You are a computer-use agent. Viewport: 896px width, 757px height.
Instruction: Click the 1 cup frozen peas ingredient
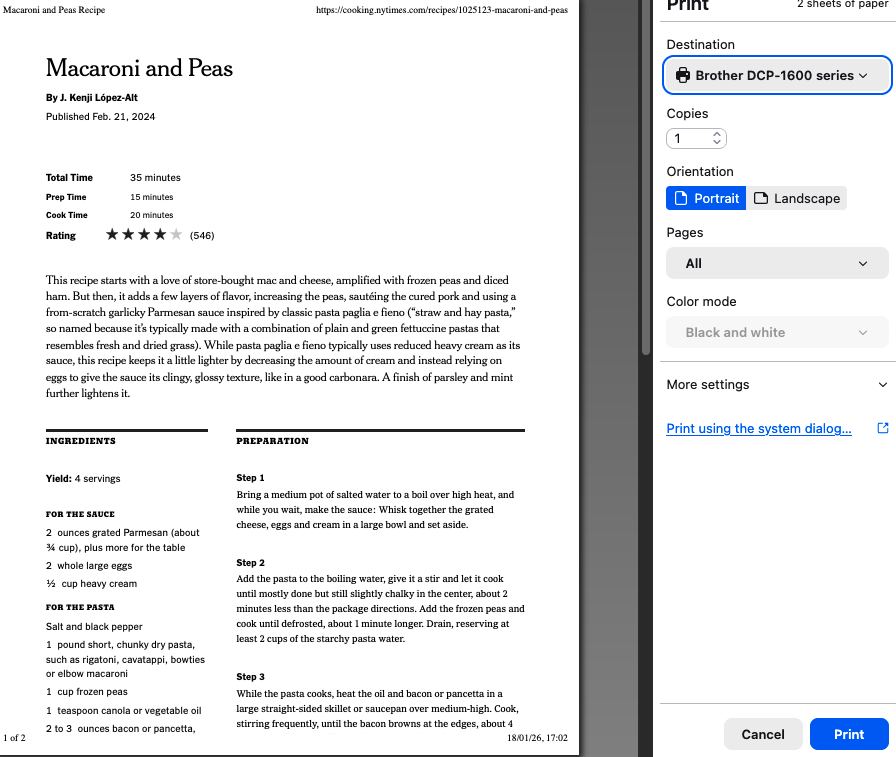click(x=87, y=692)
